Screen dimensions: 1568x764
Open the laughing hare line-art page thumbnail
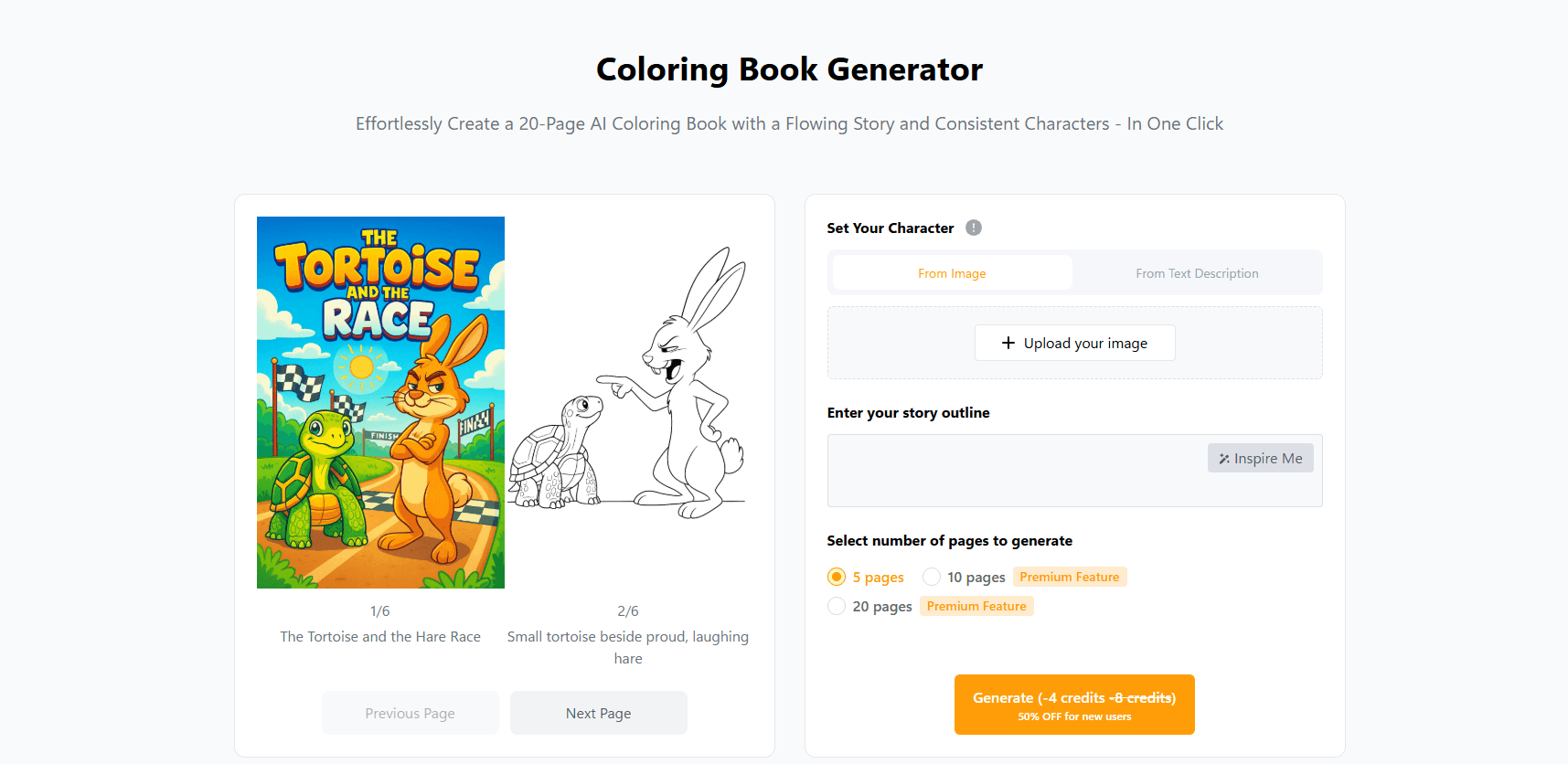[628, 402]
